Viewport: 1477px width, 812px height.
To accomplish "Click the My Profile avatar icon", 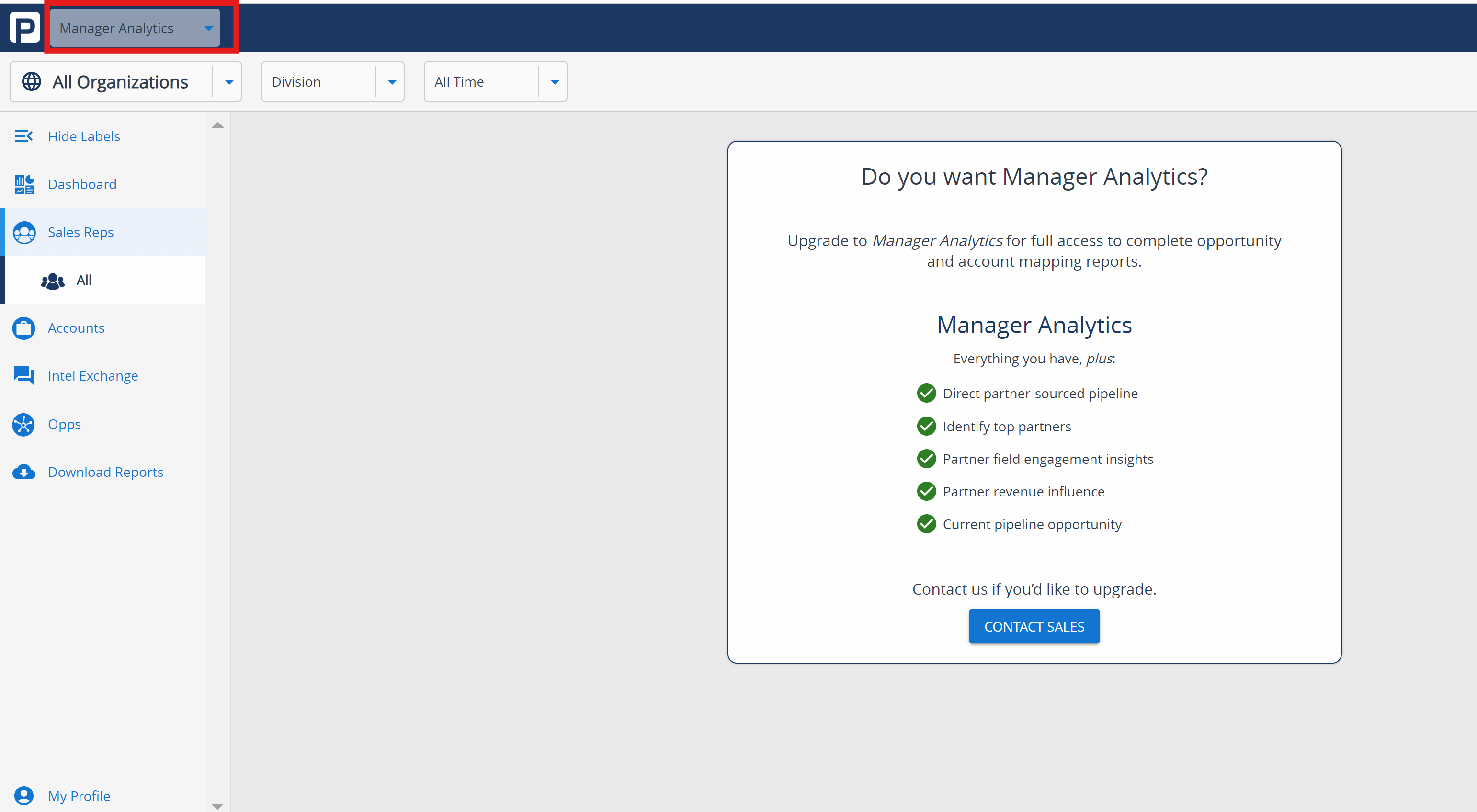I will (24, 796).
